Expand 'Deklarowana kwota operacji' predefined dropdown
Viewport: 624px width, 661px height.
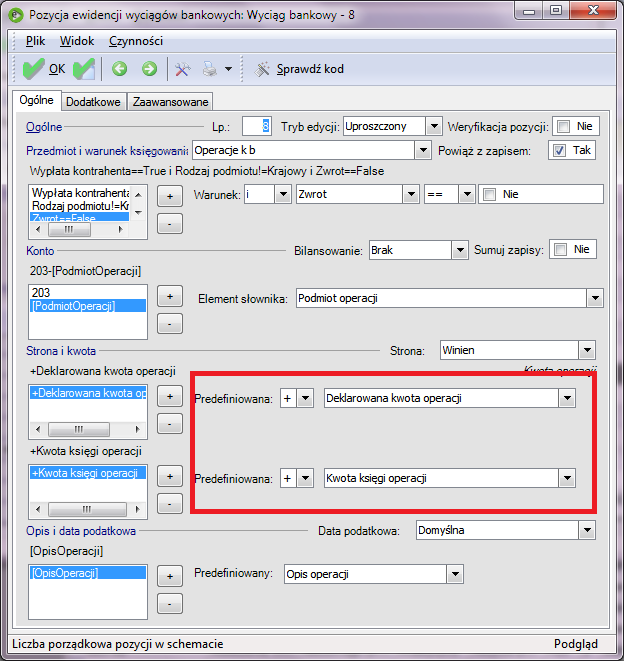[567, 398]
